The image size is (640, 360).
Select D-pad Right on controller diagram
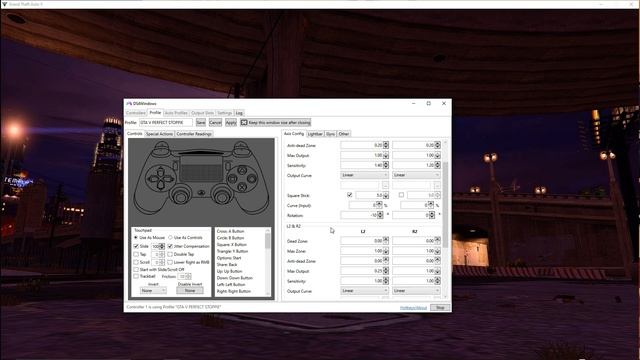[x=168, y=178]
